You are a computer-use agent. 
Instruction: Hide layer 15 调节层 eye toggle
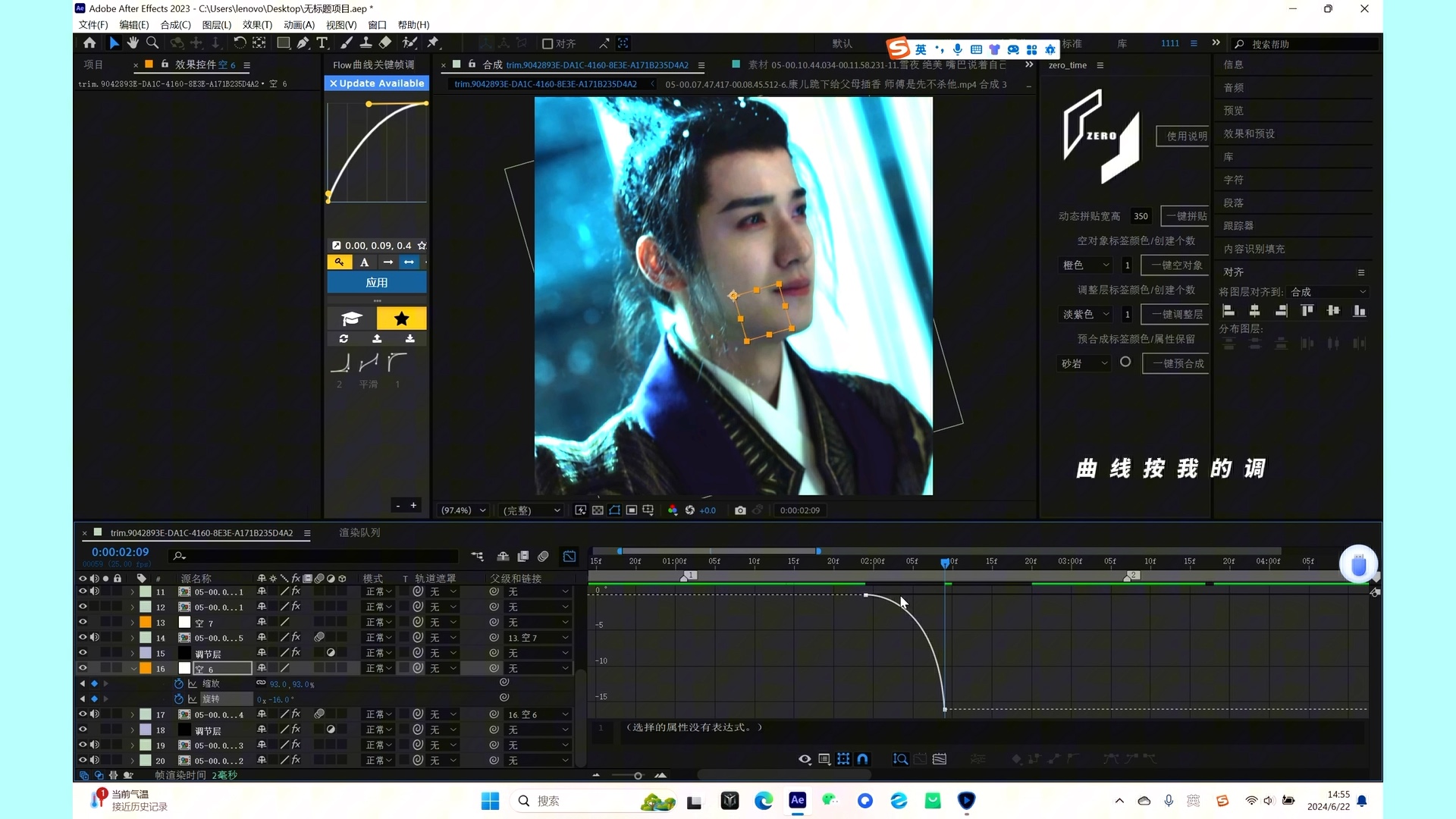(x=83, y=653)
